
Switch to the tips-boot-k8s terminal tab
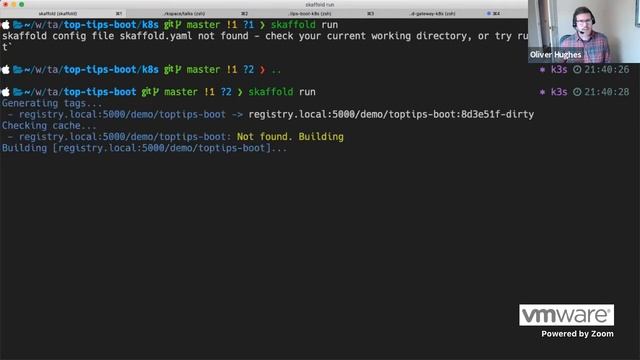[315, 13]
